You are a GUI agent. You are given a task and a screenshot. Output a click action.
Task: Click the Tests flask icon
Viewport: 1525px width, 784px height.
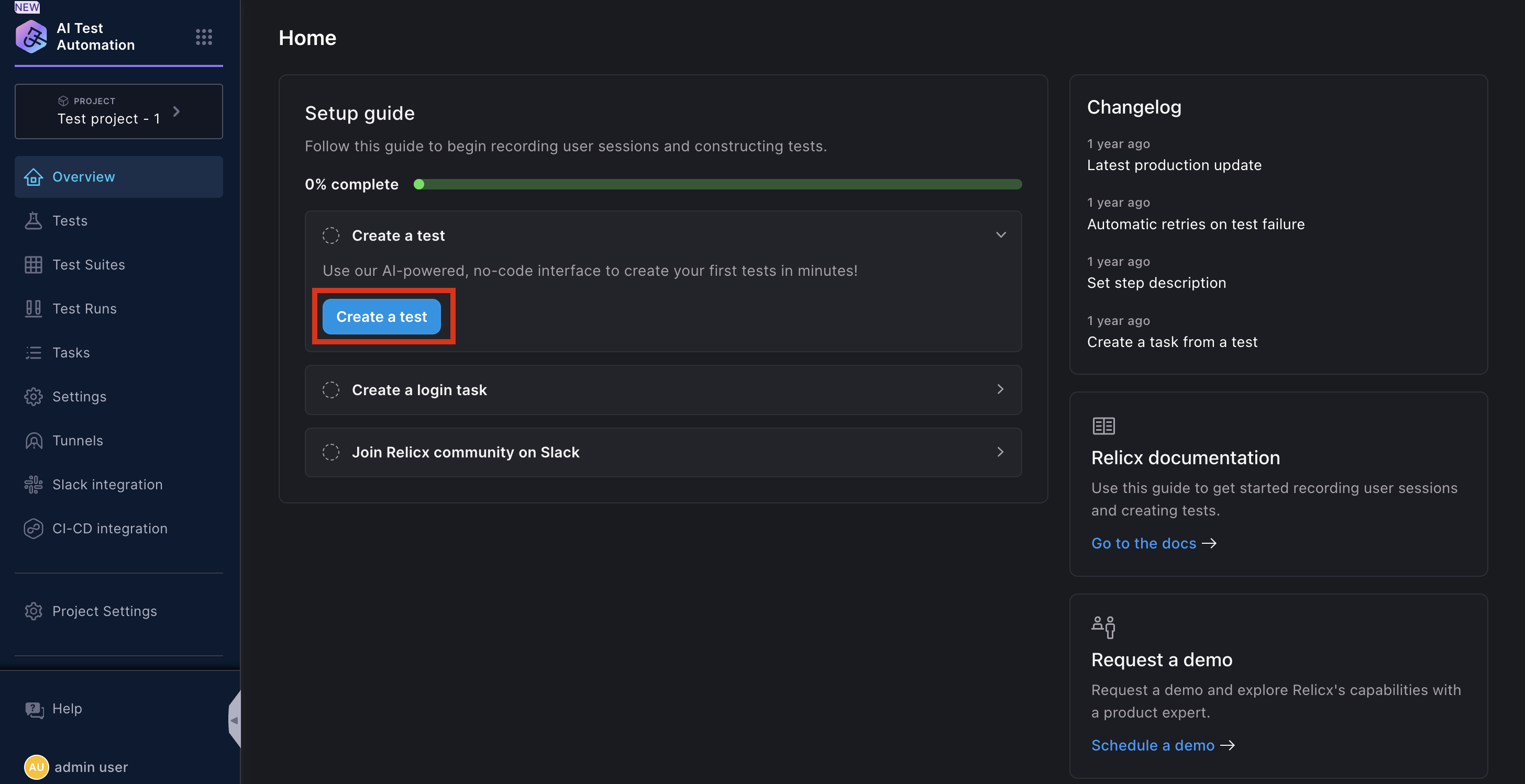pyautogui.click(x=33, y=221)
